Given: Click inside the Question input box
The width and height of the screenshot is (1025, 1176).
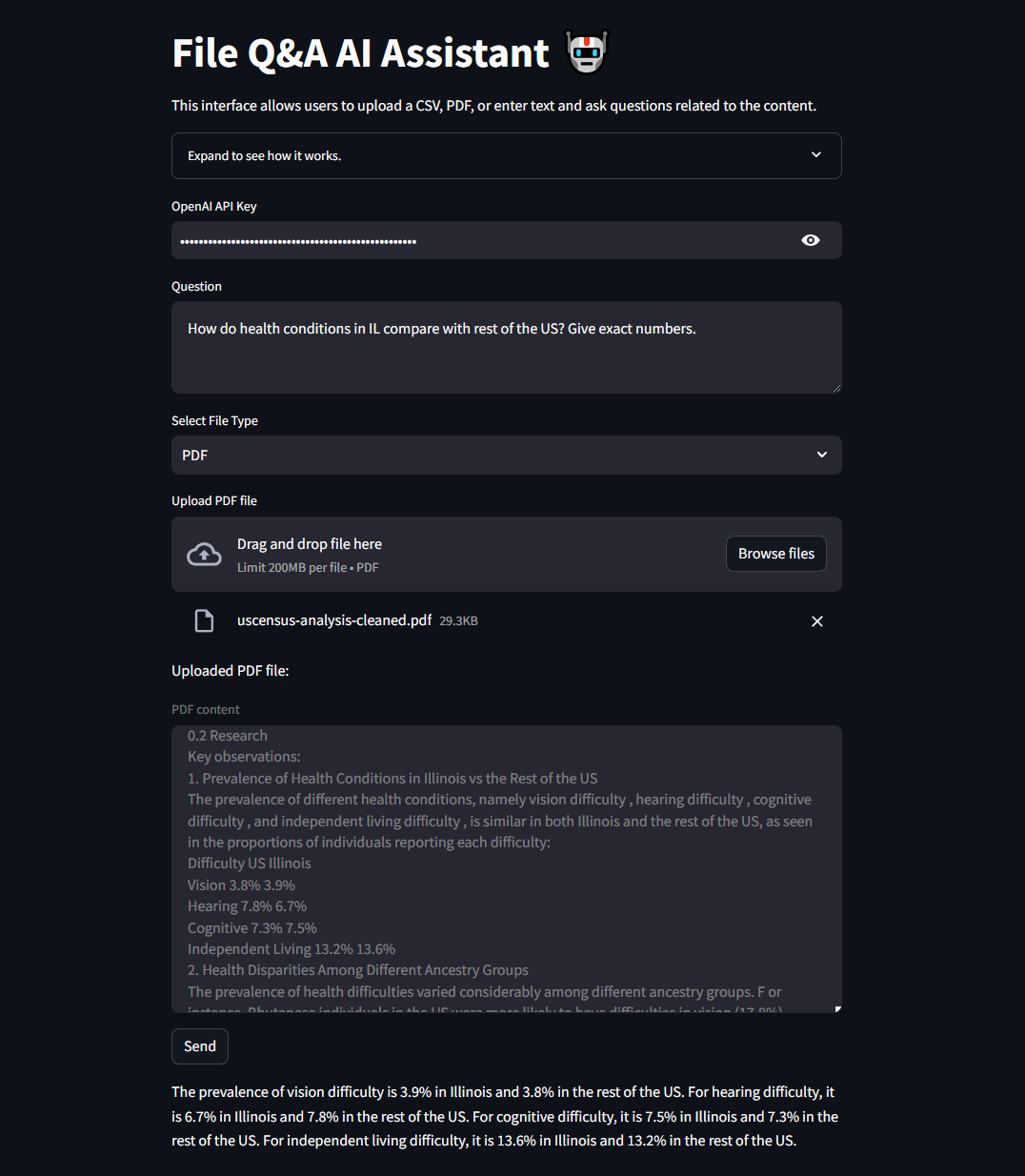Looking at the screenshot, I should click(x=506, y=347).
